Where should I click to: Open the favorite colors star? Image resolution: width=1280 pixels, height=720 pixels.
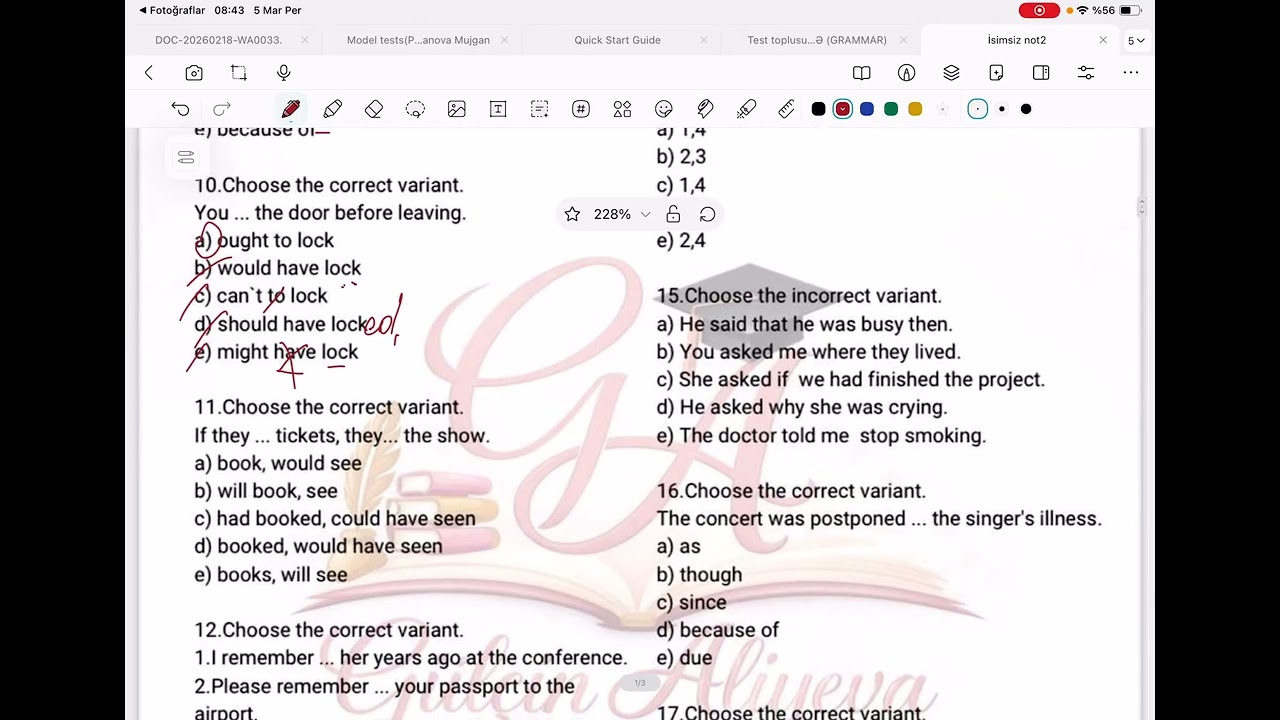[942, 109]
